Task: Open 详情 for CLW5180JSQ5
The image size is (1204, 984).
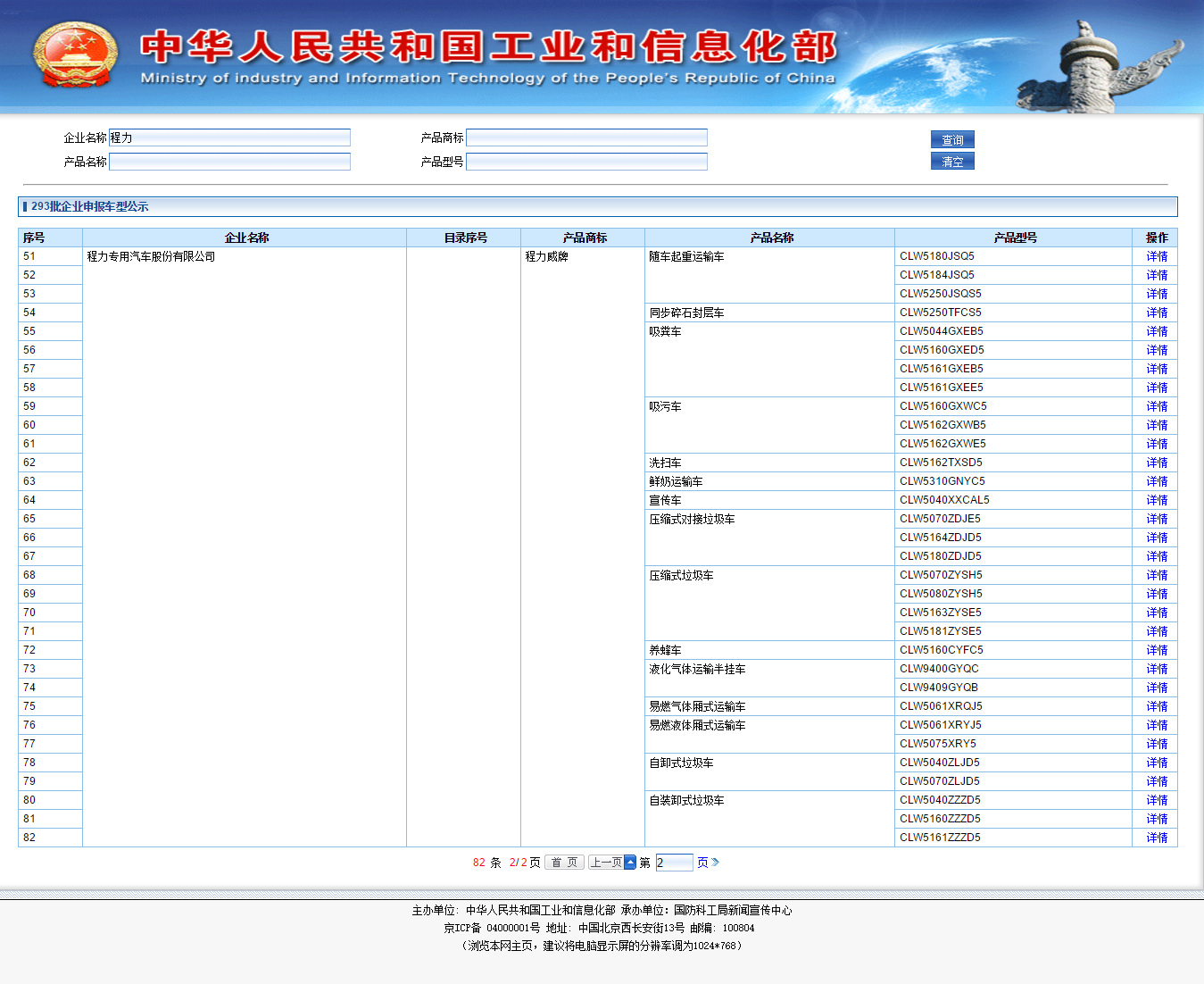Action: pos(1157,256)
